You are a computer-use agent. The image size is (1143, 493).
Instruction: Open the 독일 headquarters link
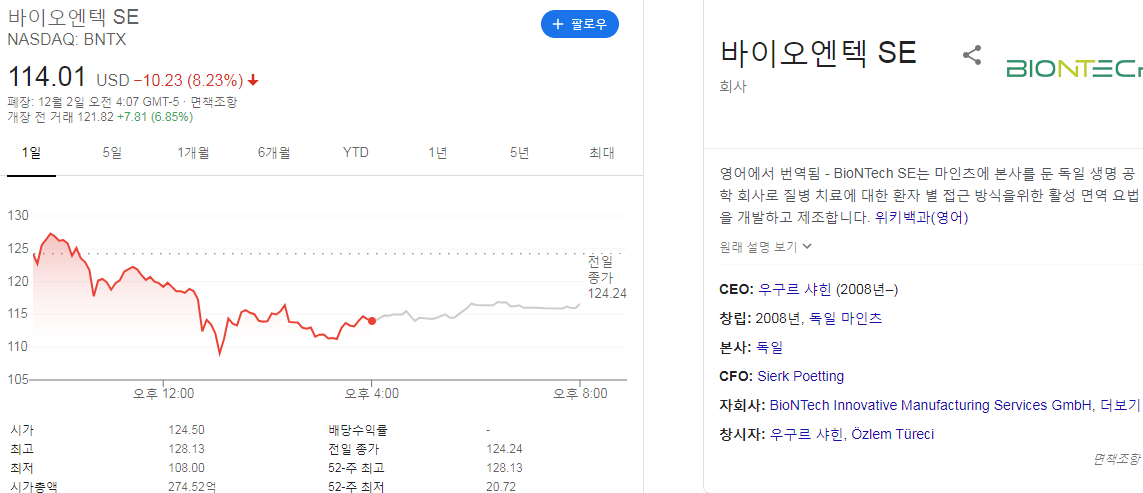[x=771, y=347]
